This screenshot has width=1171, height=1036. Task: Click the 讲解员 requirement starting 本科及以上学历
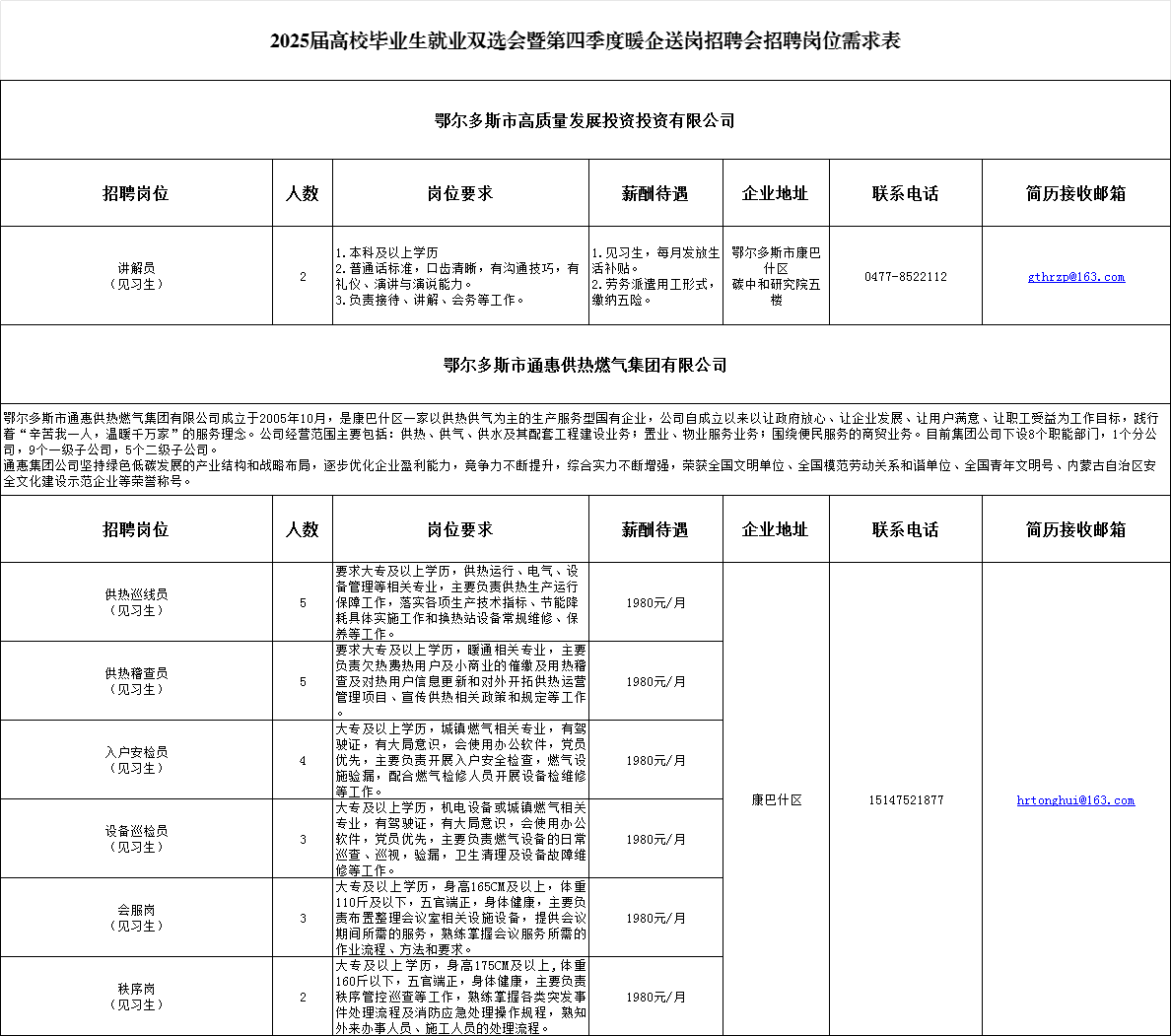[x=460, y=276]
